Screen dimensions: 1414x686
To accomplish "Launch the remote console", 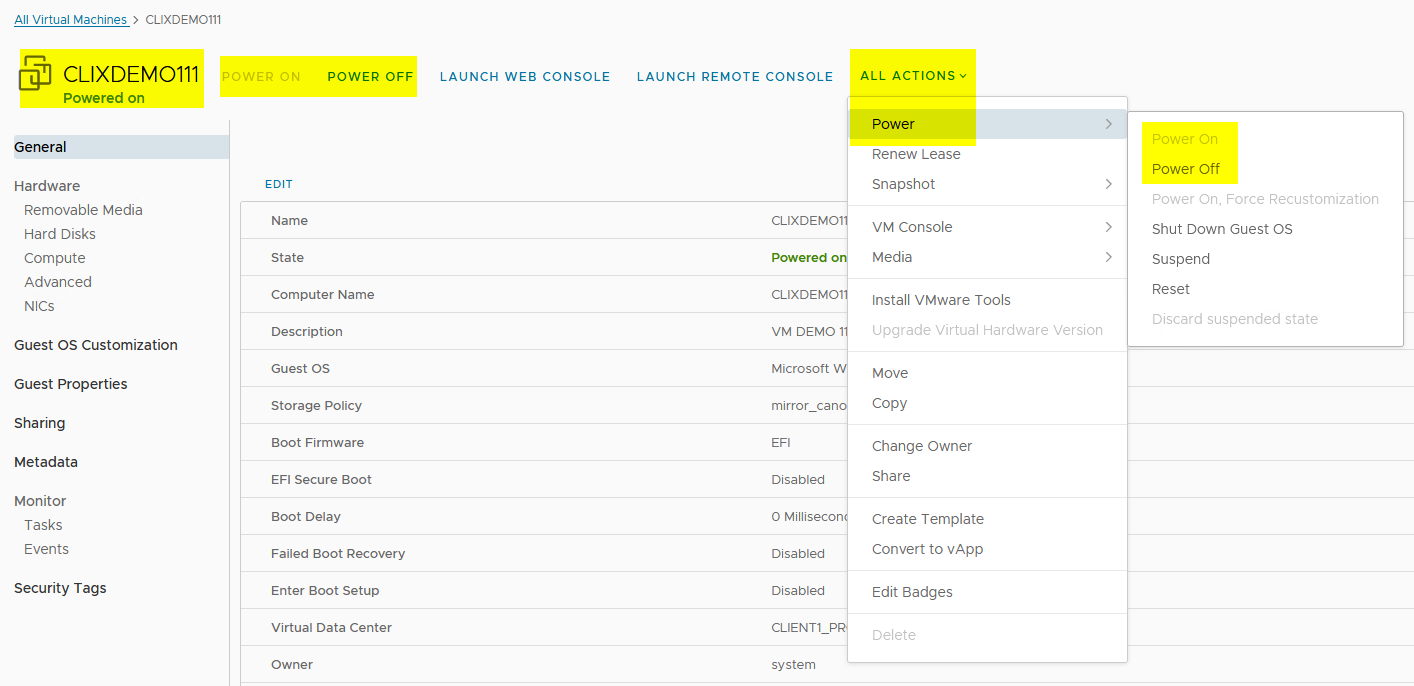I will point(734,77).
